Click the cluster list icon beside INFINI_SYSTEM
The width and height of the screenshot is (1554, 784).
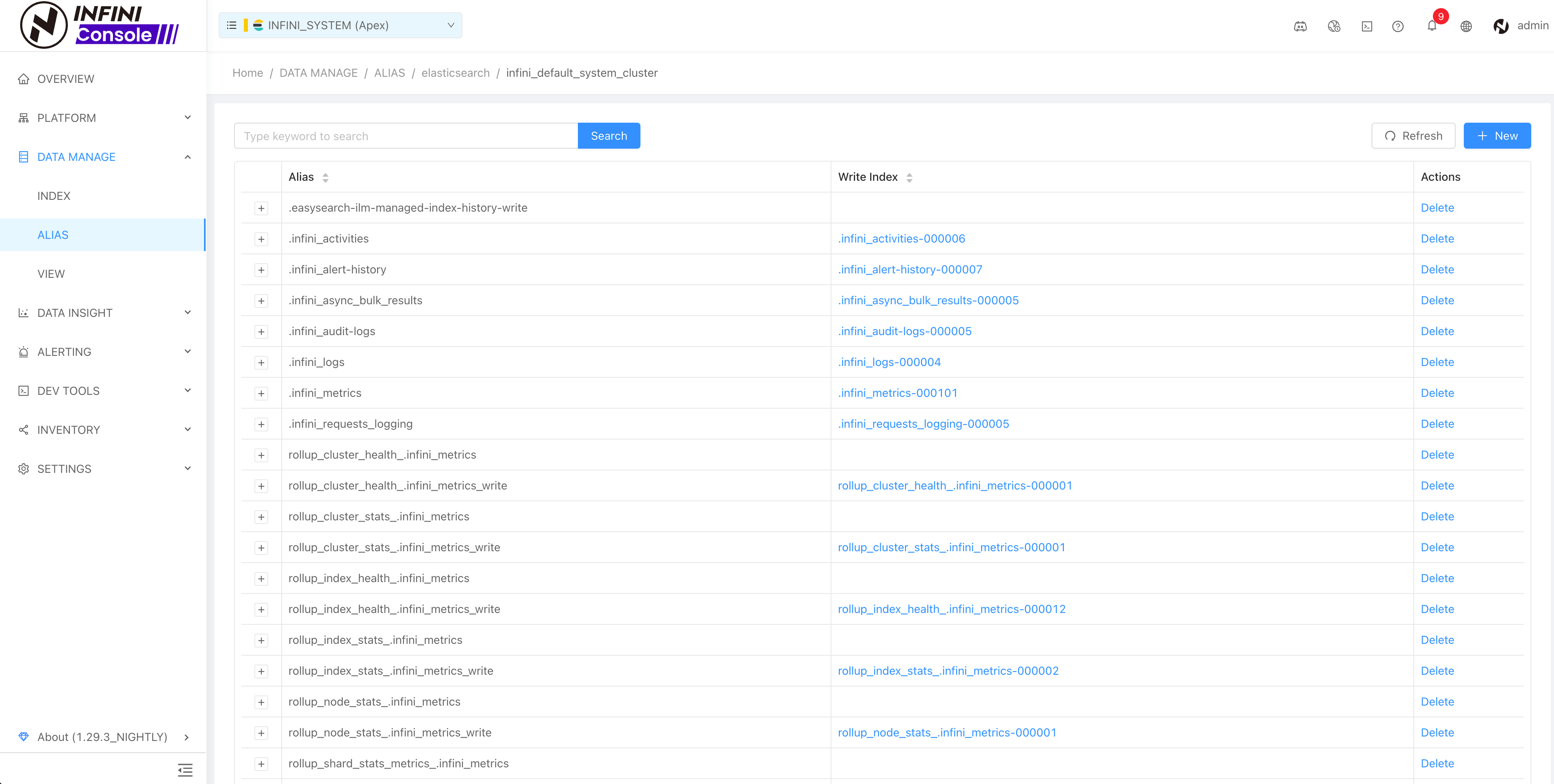point(231,25)
